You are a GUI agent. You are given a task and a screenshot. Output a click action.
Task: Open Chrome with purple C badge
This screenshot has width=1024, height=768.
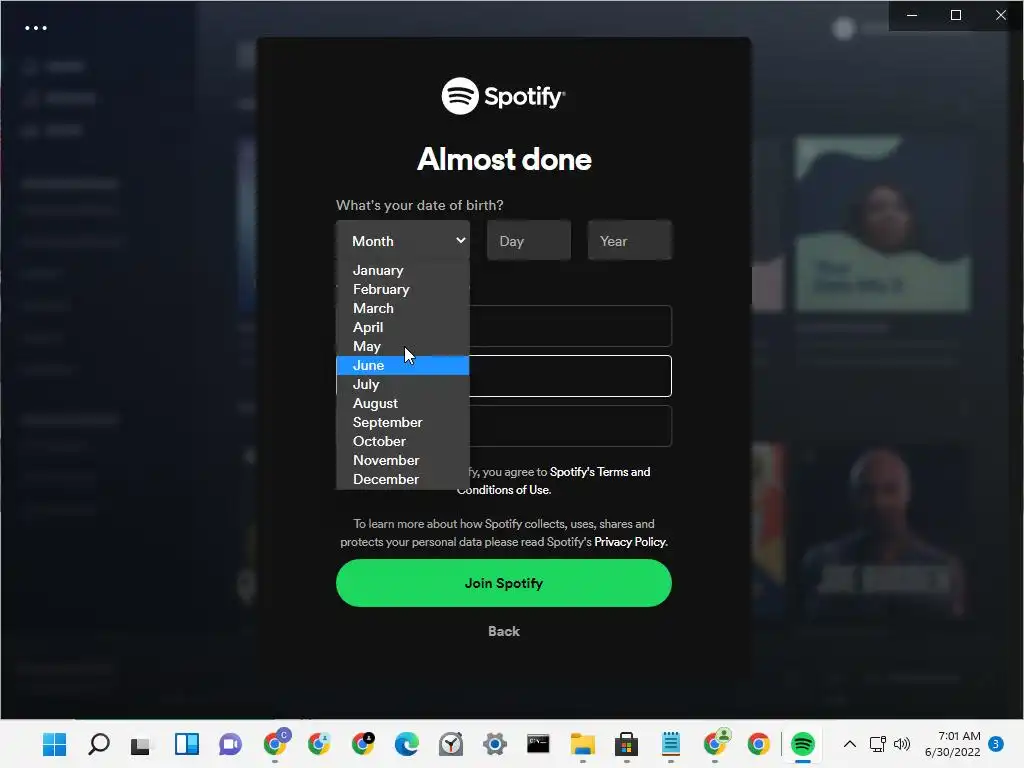[276, 743]
